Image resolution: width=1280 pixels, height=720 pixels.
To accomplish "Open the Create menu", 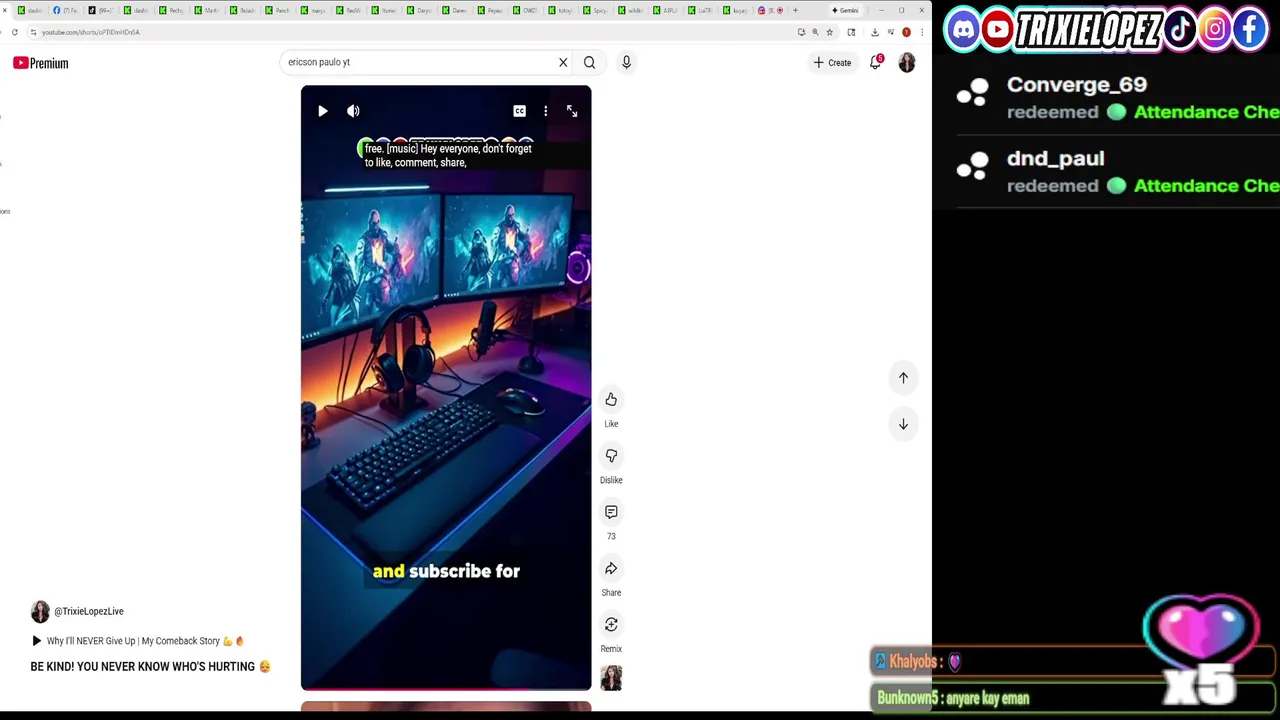I will point(832,63).
